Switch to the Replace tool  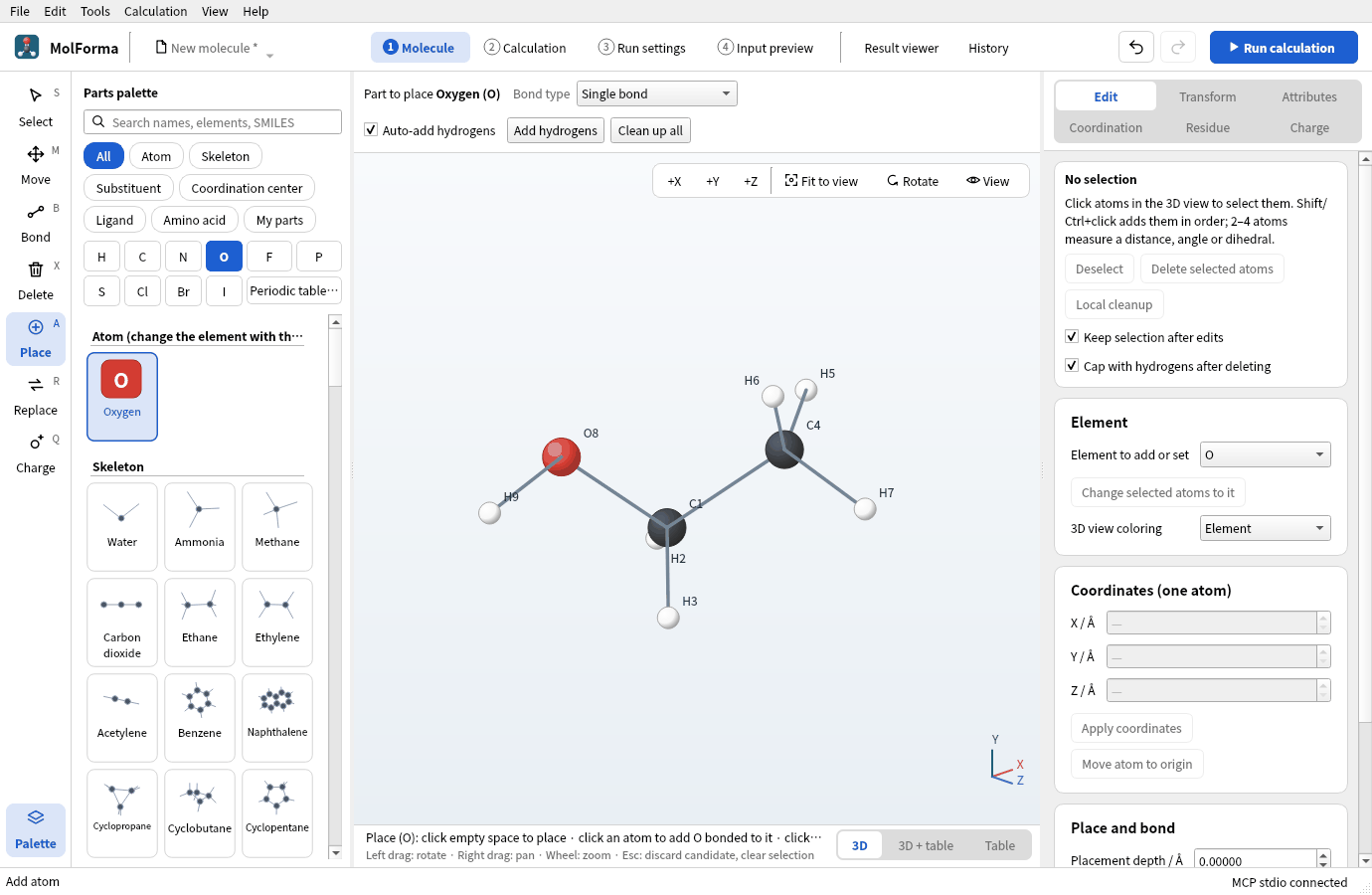tap(36, 396)
